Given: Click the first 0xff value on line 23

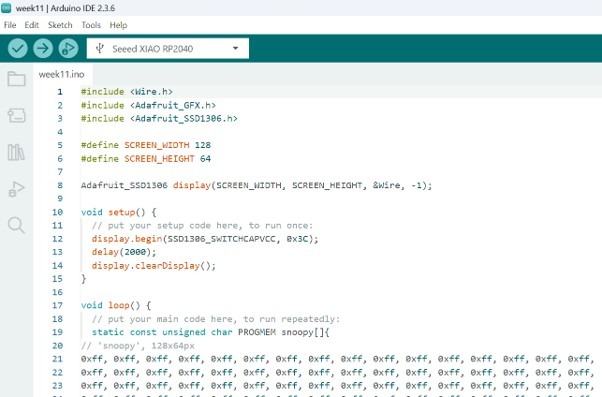Looking at the screenshot, I should point(92,385).
